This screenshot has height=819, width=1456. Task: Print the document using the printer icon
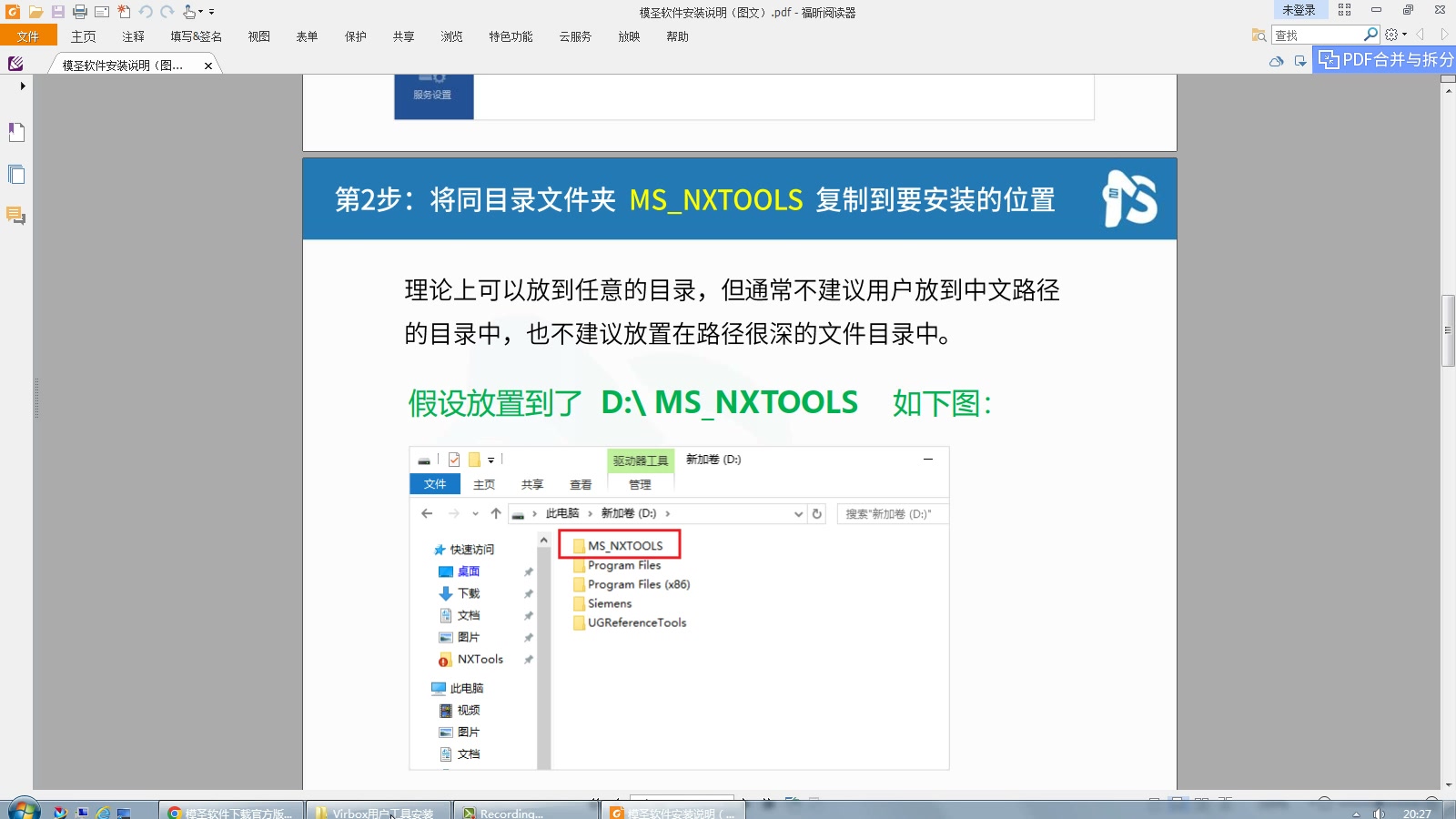[80, 12]
